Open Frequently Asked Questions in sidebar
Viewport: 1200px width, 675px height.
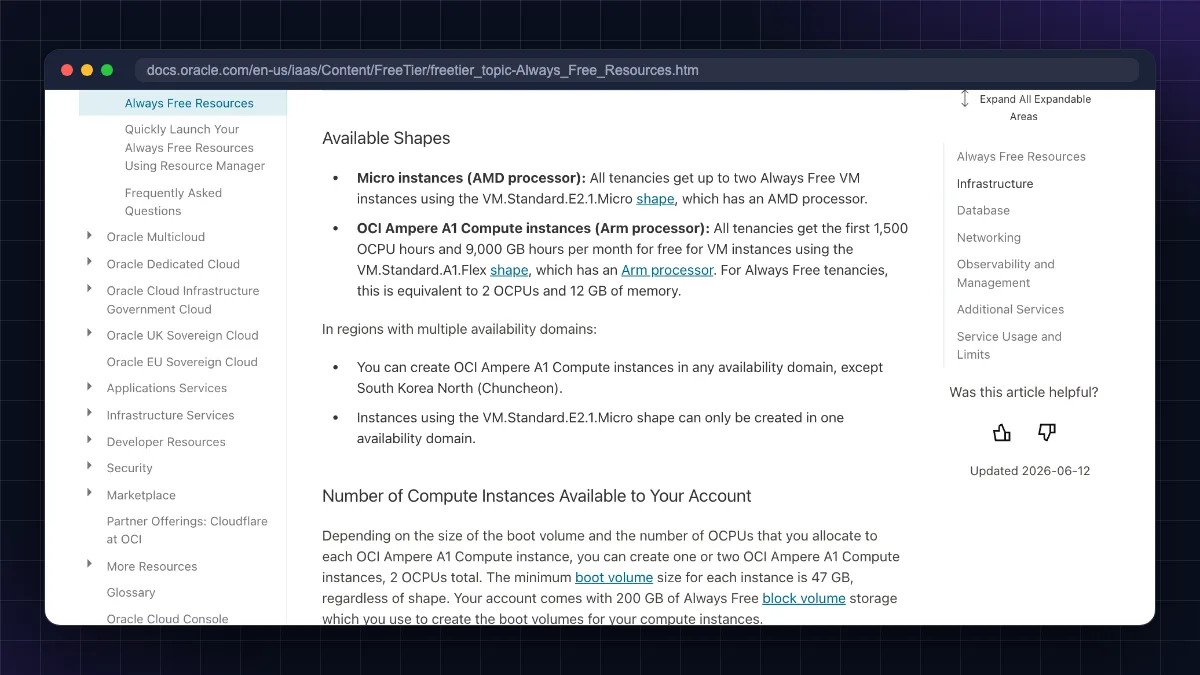(x=173, y=202)
